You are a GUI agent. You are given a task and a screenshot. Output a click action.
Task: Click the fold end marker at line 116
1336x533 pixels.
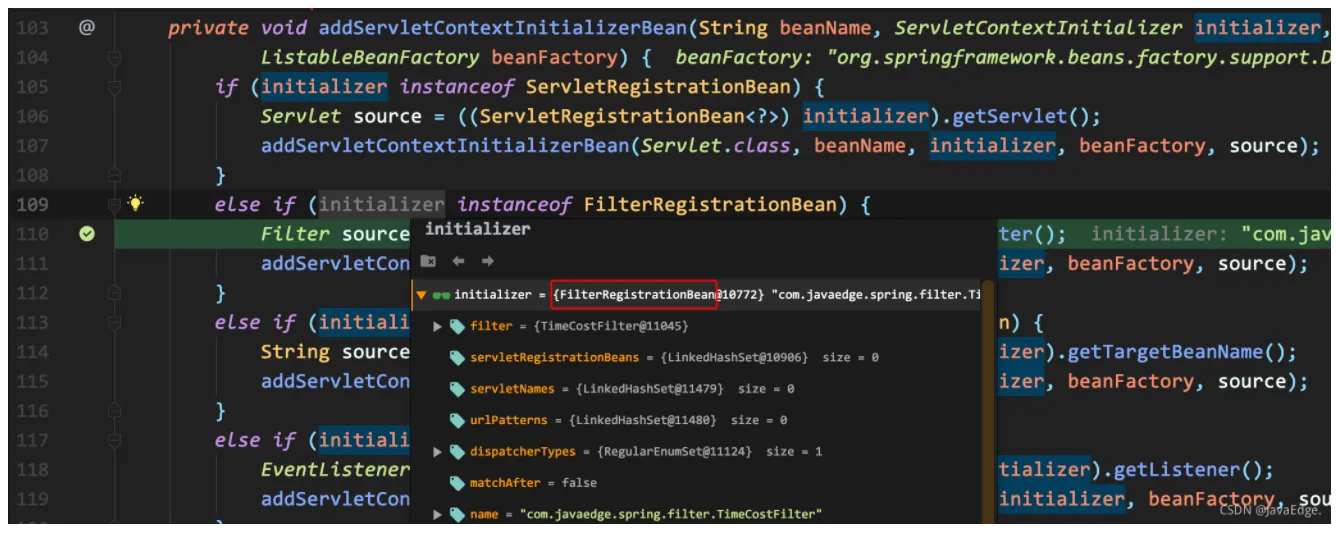pyautogui.click(x=114, y=410)
